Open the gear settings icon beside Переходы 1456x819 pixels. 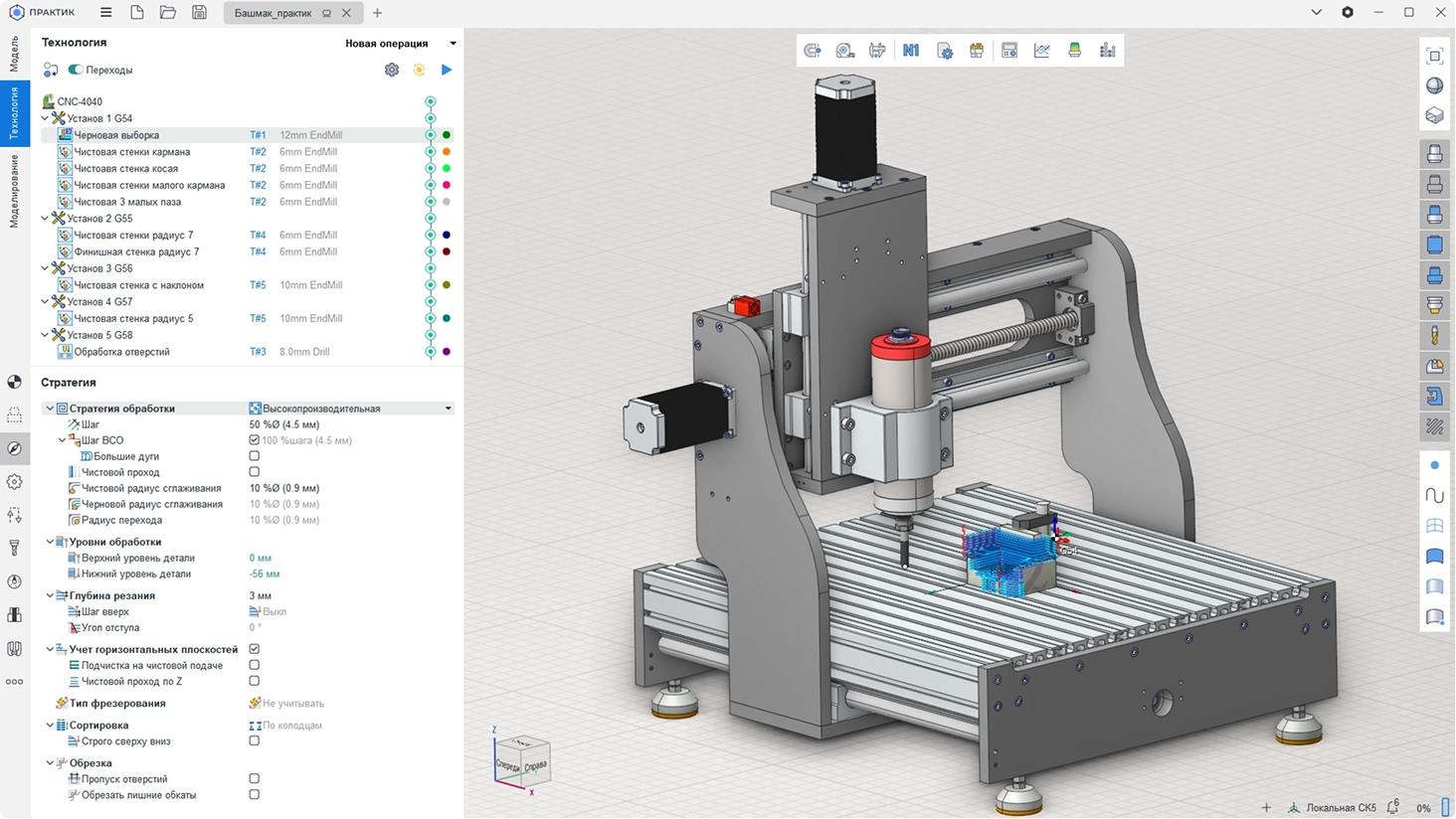[392, 70]
